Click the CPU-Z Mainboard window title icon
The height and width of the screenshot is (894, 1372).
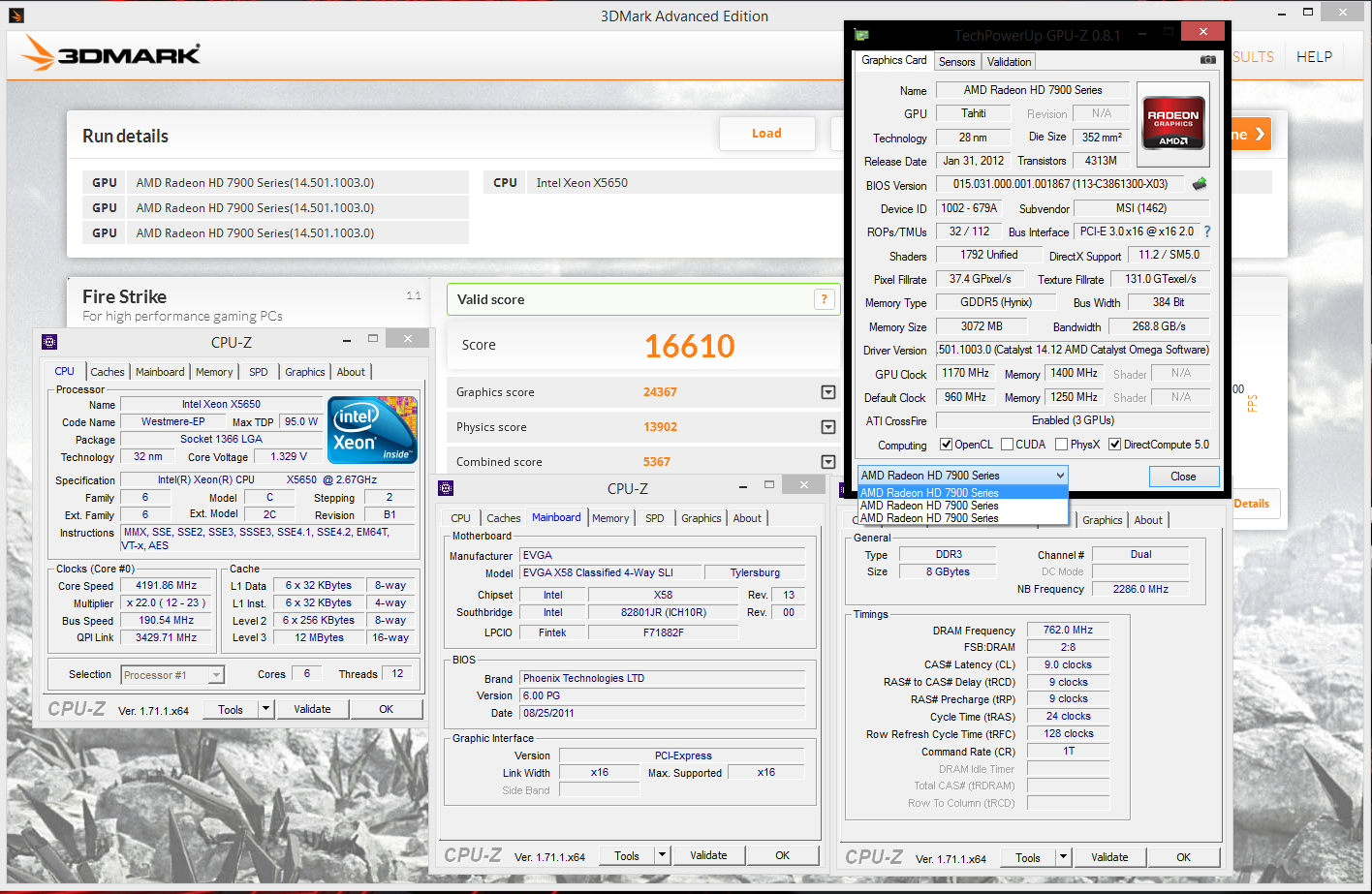click(x=446, y=488)
